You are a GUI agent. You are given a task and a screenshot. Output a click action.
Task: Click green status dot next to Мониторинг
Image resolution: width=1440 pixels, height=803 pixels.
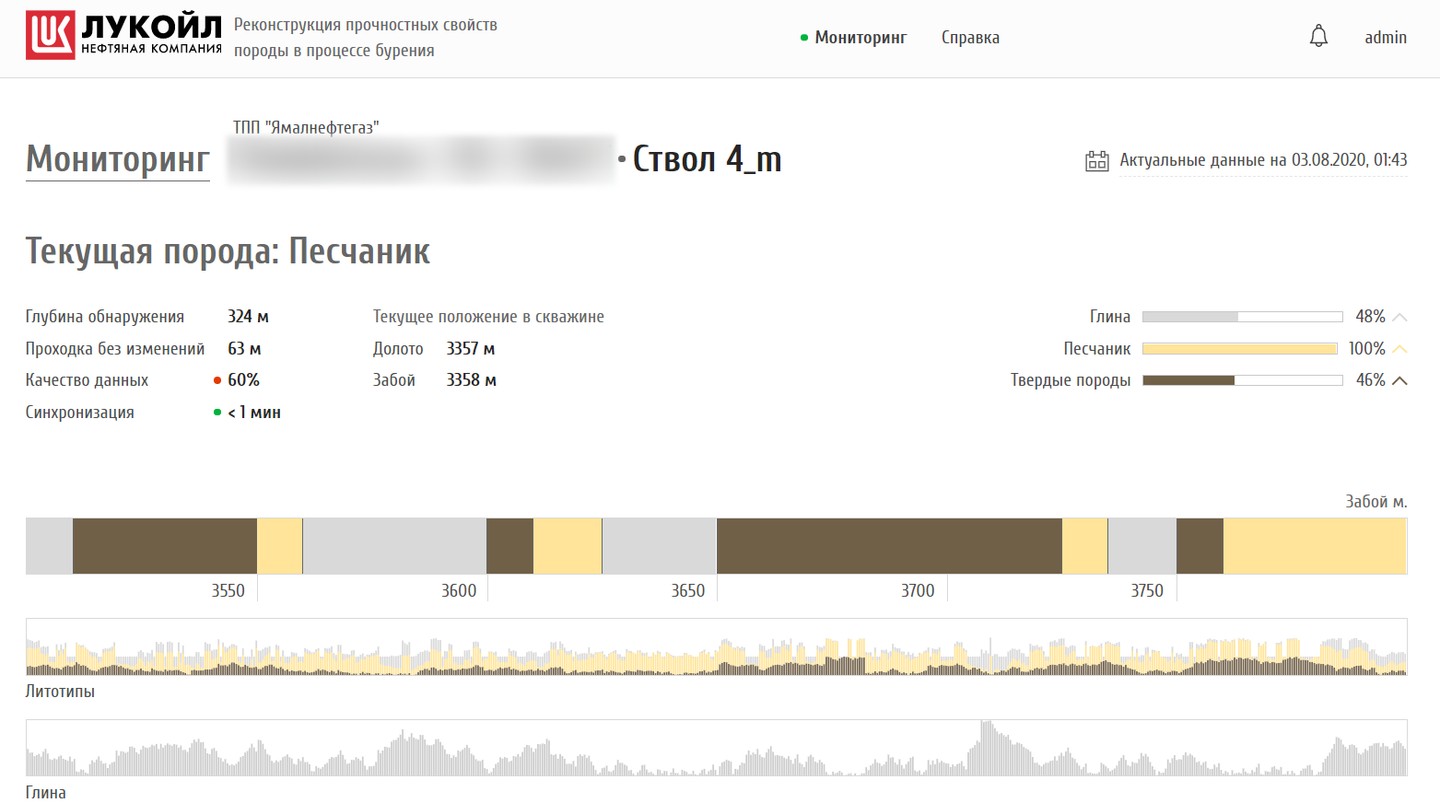click(x=804, y=38)
